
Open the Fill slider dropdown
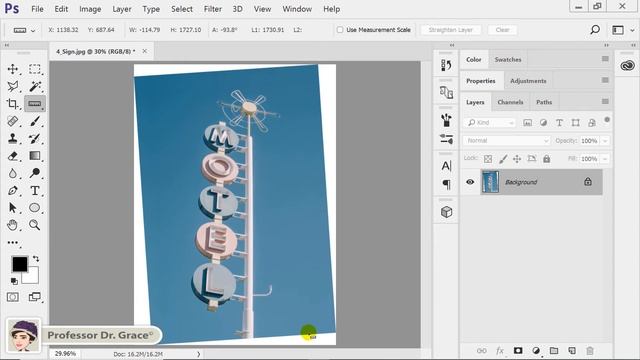(x=605, y=159)
